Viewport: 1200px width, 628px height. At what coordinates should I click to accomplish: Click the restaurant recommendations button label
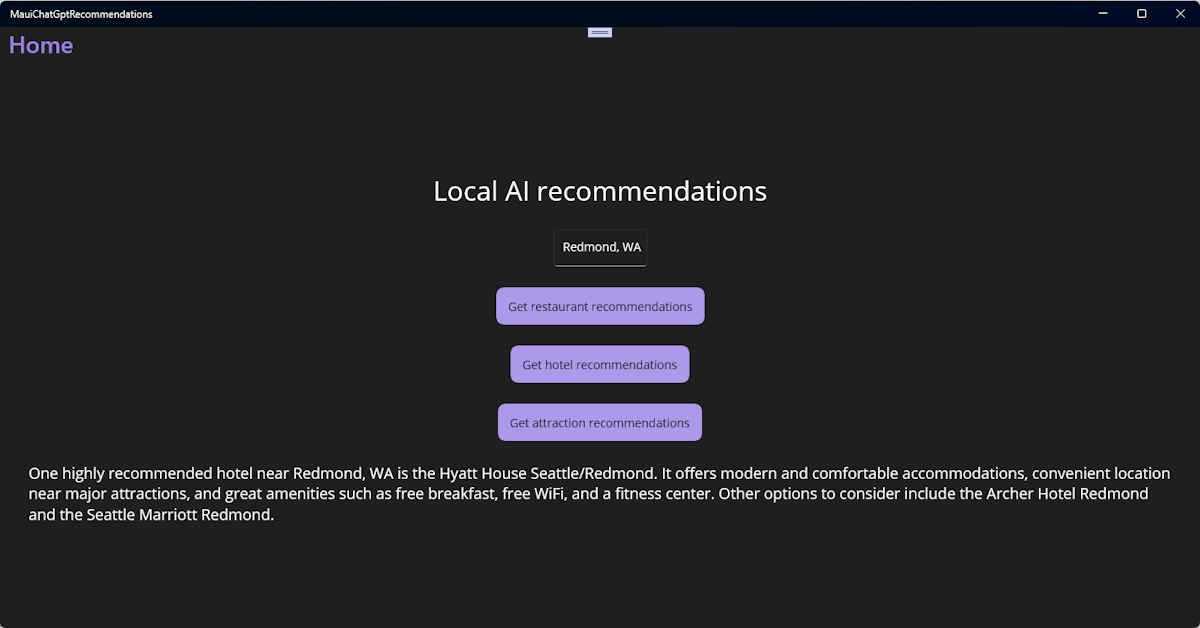coord(600,306)
